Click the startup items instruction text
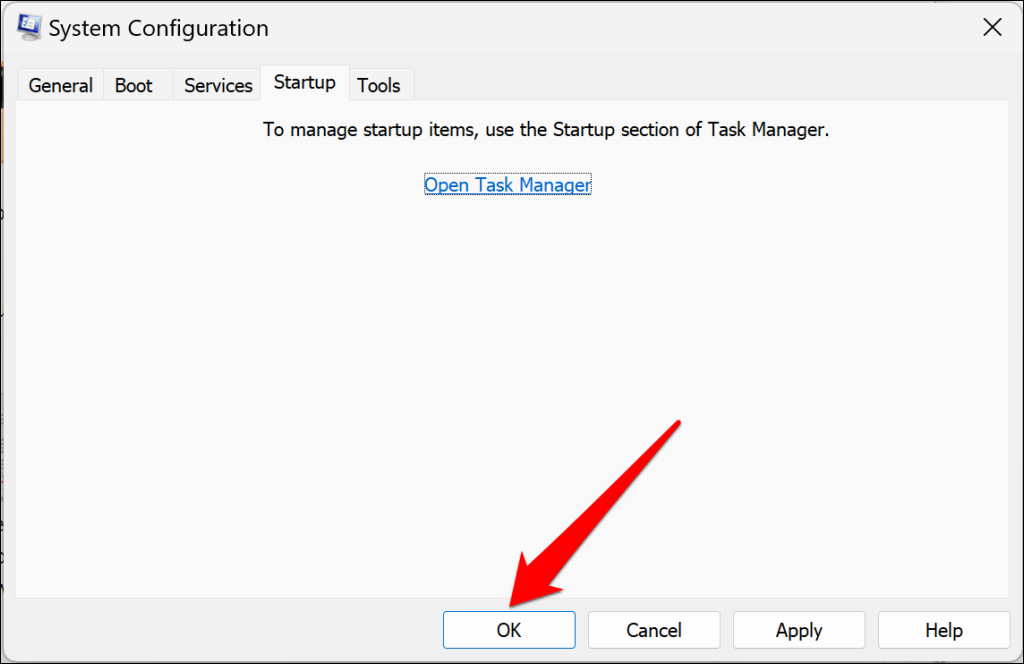1024x664 pixels. tap(546, 130)
